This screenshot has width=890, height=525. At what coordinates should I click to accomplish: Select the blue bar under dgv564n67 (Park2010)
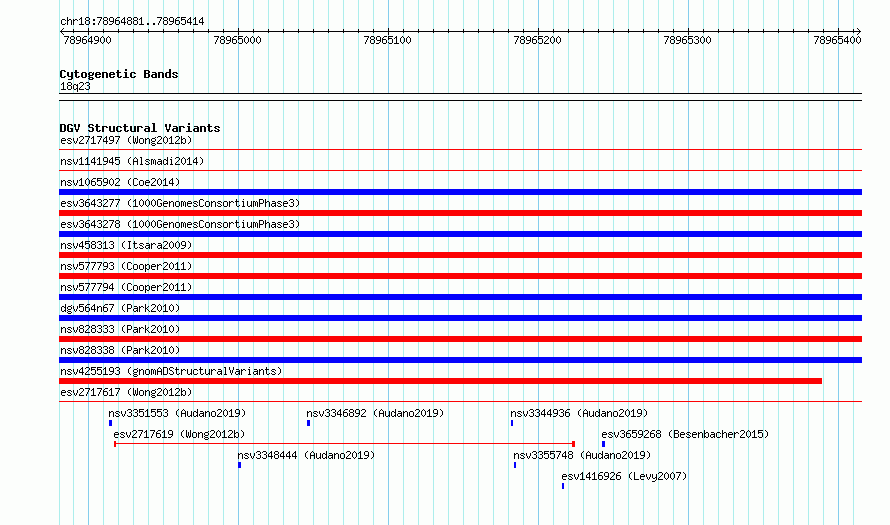[460, 318]
